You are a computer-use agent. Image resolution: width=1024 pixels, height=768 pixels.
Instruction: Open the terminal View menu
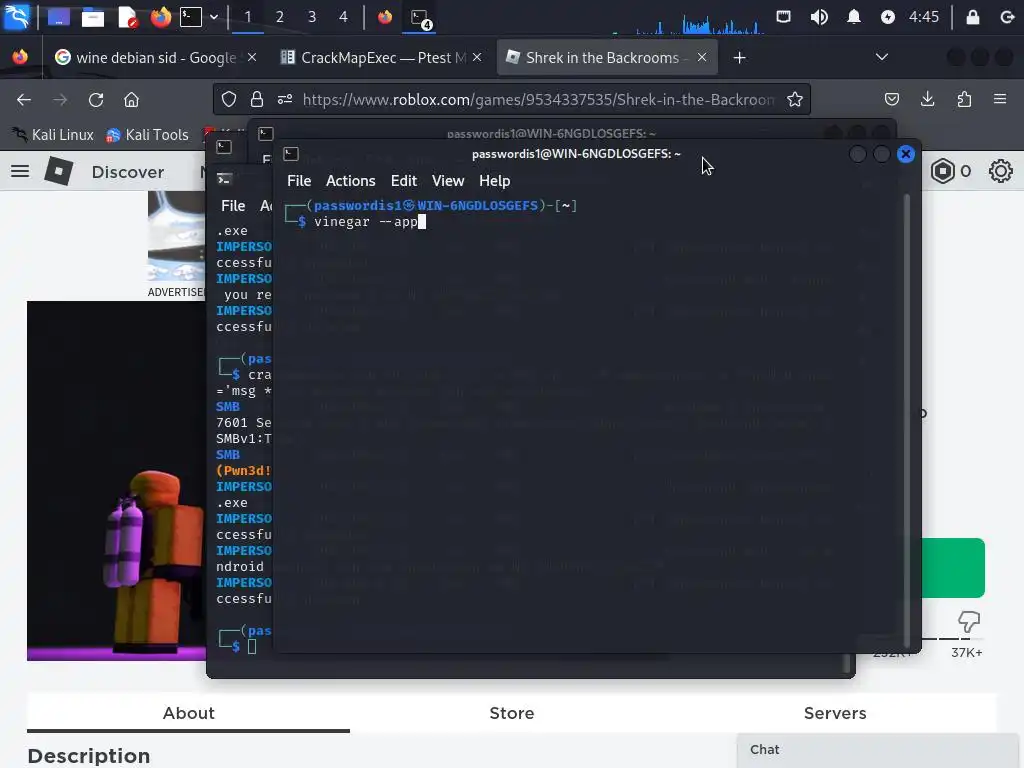pos(448,181)
